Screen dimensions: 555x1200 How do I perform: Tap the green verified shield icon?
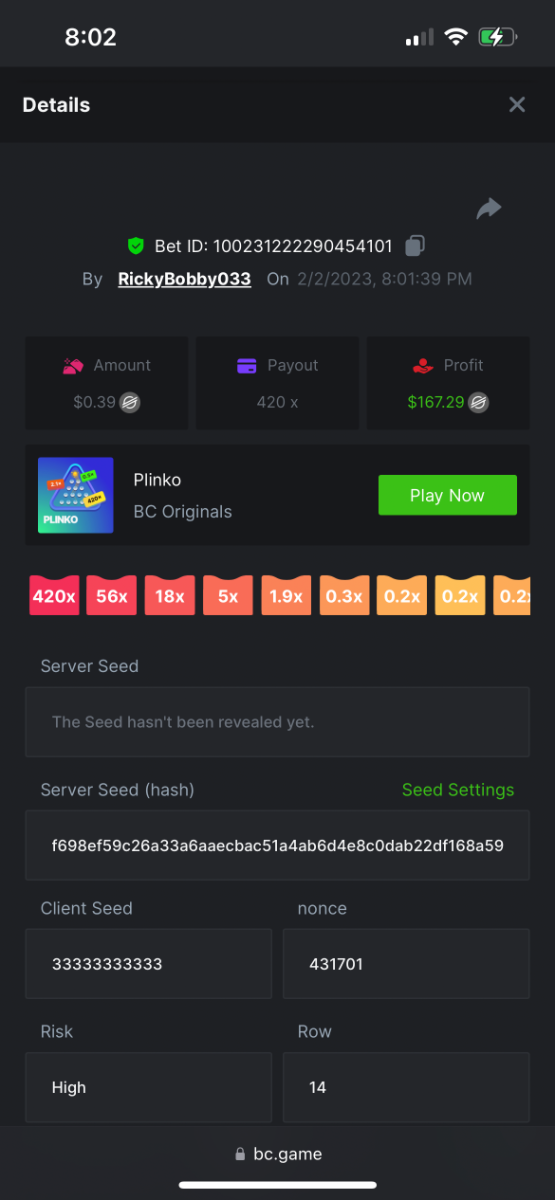click(x=136, y=246)
